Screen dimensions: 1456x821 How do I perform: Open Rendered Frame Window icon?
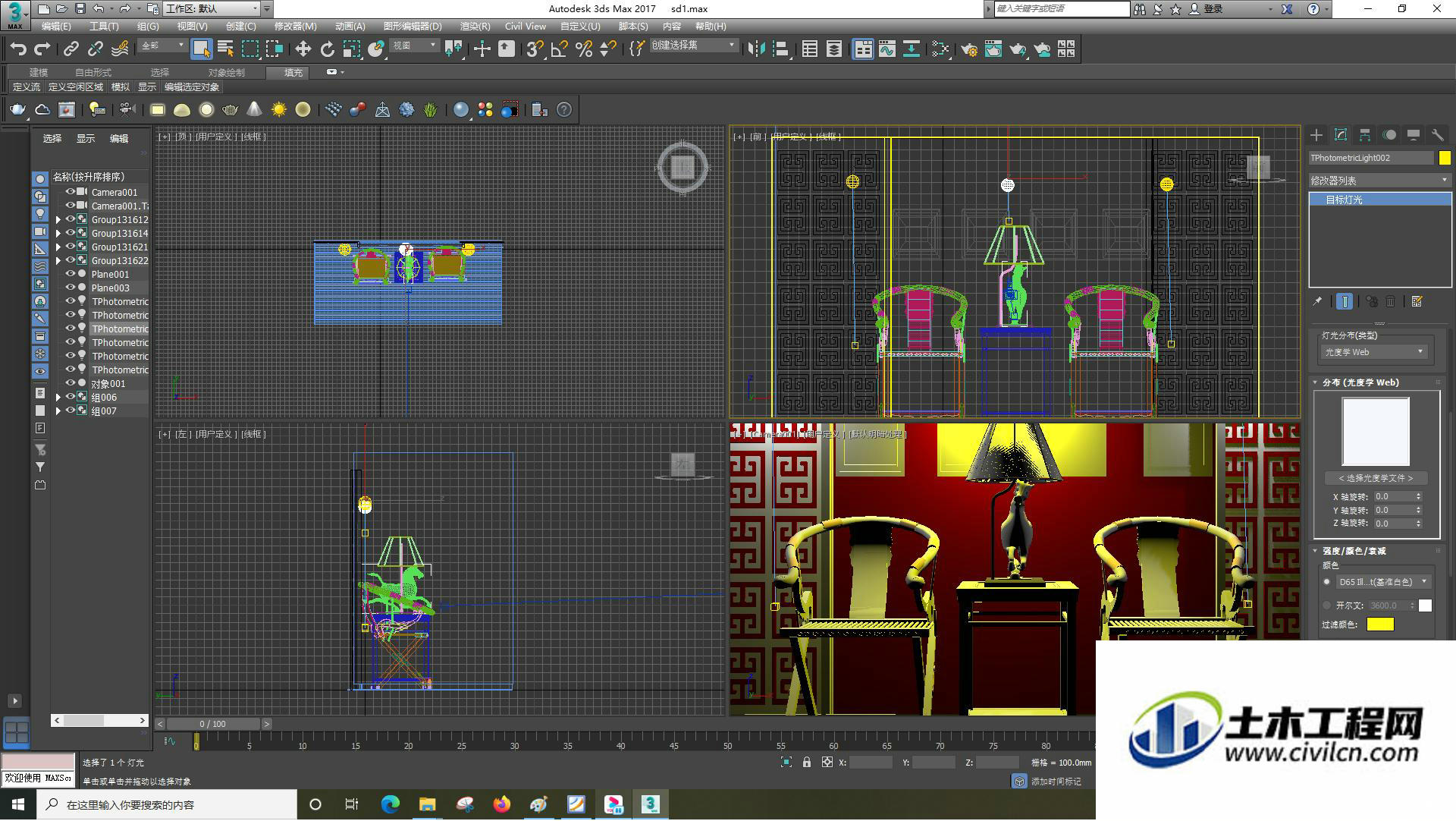pos(993,49)
